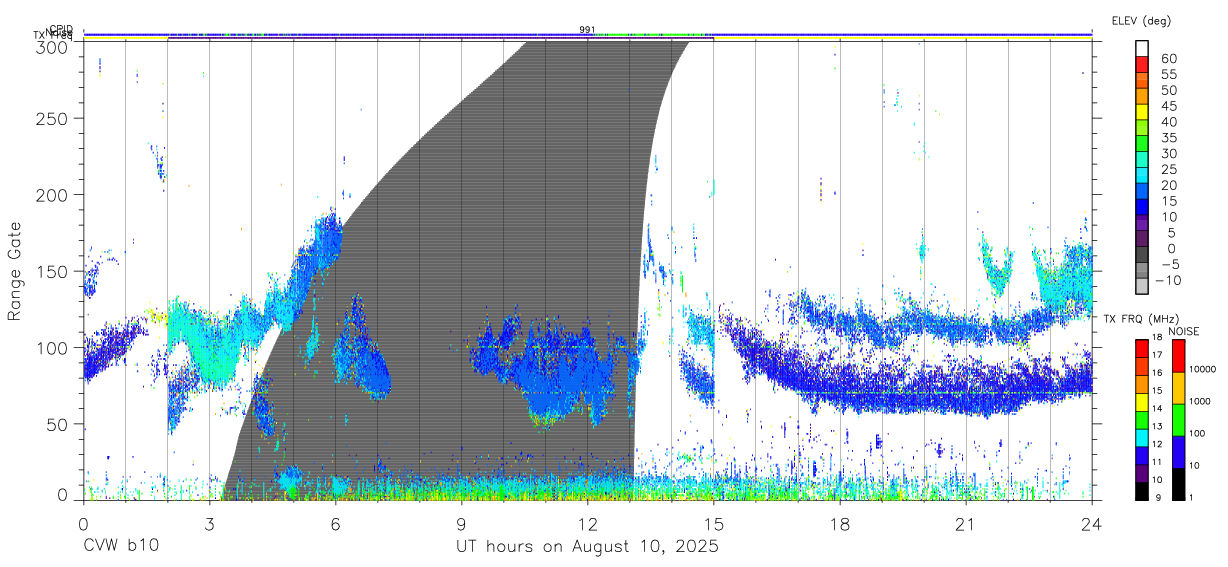Click the 60 label on the elevation scale
The width and height of the screenshot is (1228, 567).
click(x=1169, y=58)
